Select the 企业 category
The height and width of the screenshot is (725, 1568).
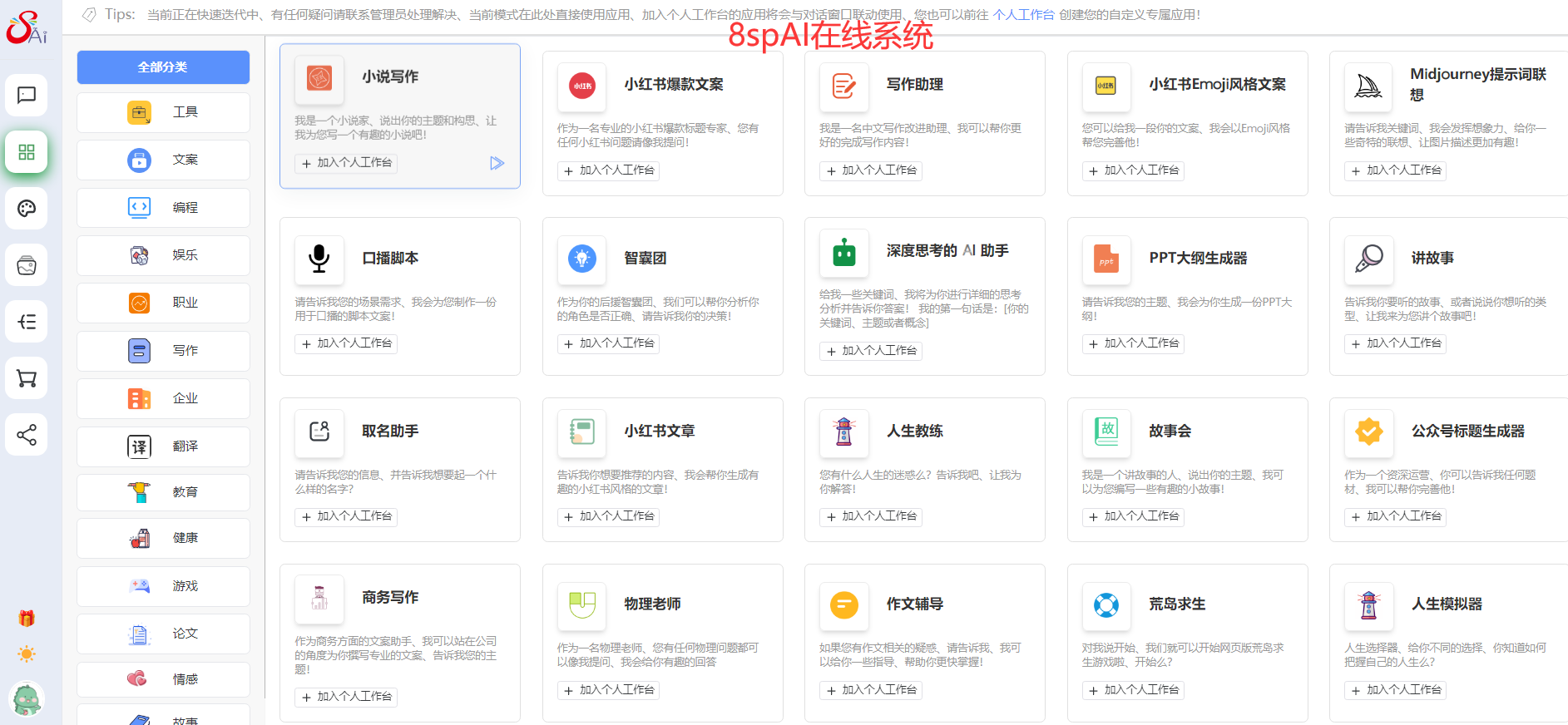163,398
